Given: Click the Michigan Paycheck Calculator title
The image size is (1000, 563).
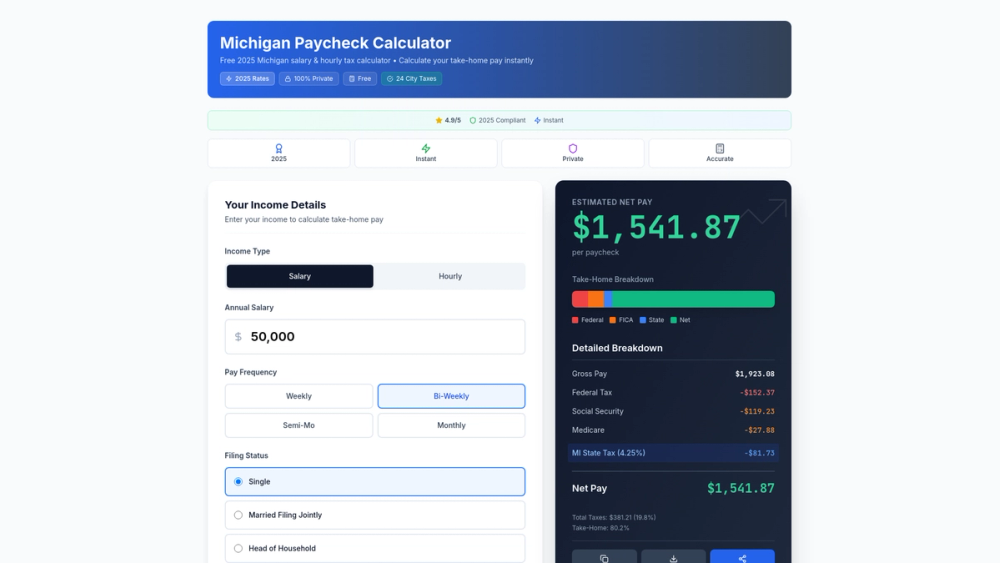Looking at the screenshot, I should tap(335, 43).
